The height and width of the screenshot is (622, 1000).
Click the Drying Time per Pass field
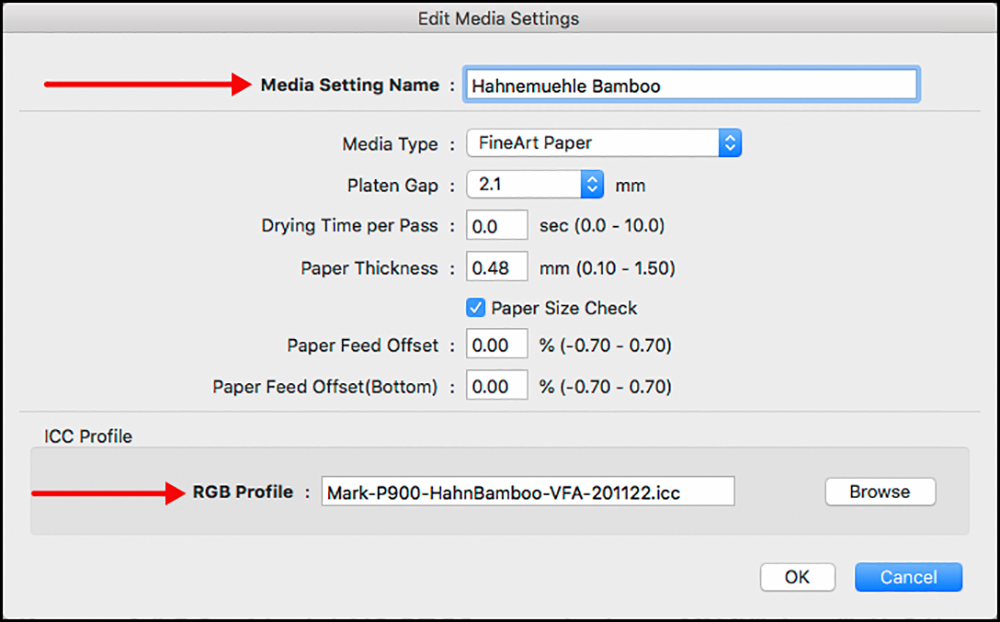497,225
